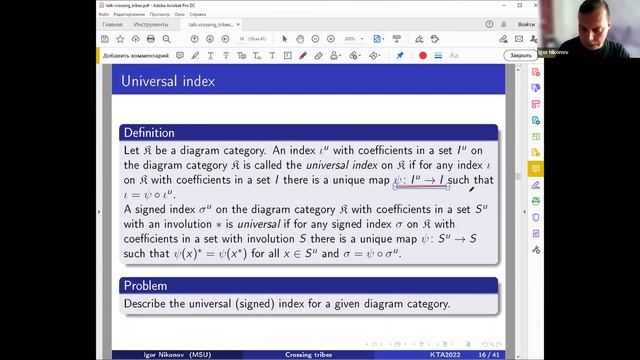Viewport: 640px width, 360px height.
Task: Open the attach file dropdown
Action: pyautogui.click(x=355, y=56)
